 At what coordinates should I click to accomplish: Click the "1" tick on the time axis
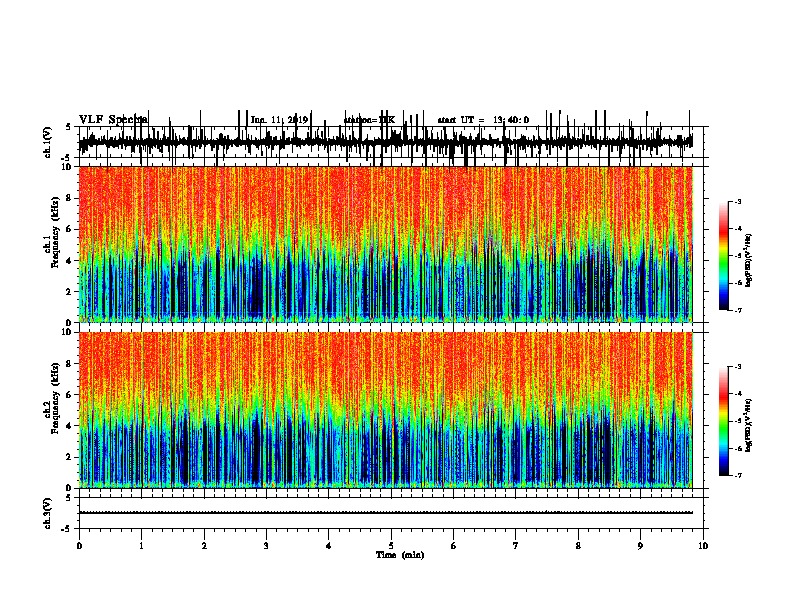(141, 546)
